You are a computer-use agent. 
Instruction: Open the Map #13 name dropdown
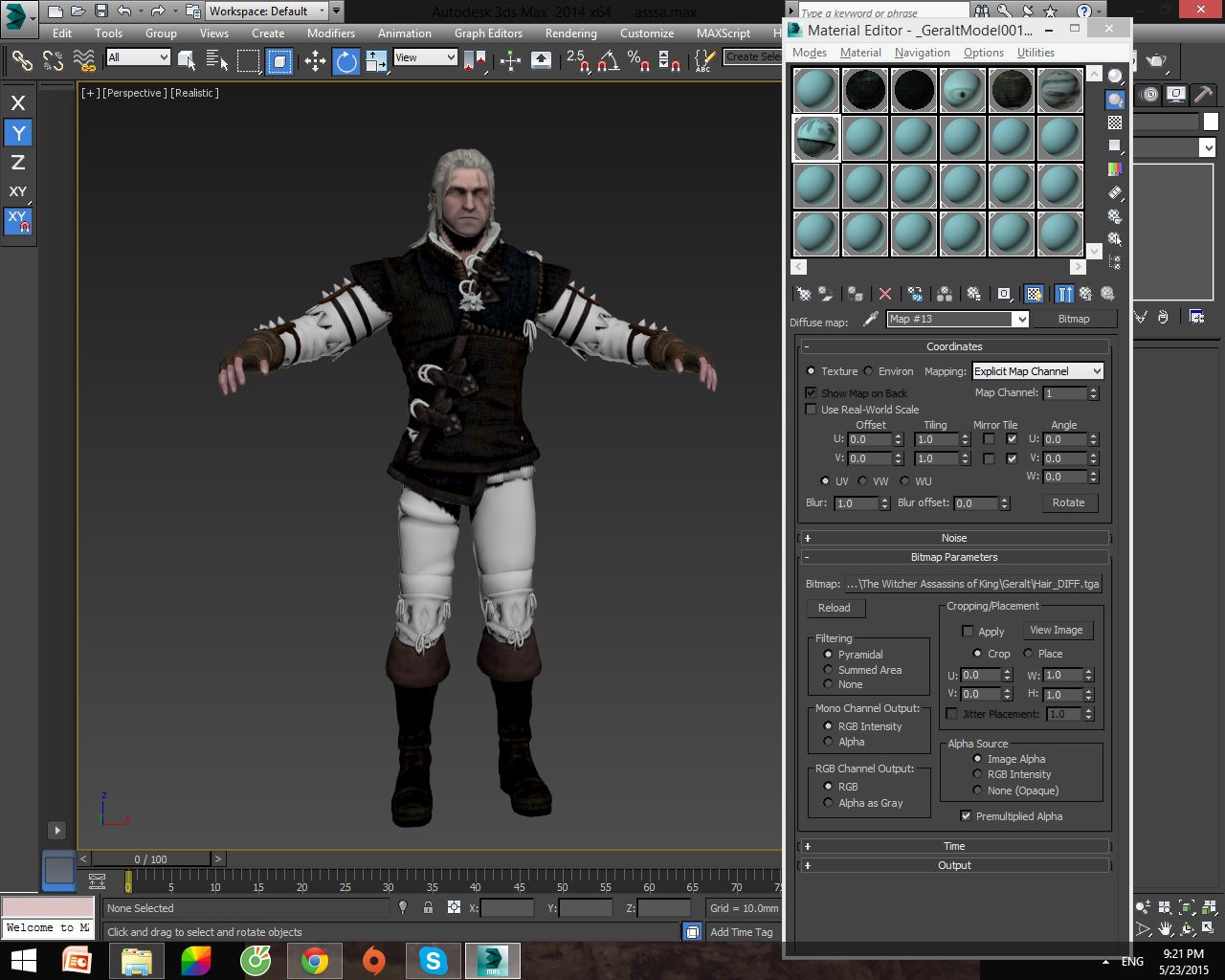(1021, 320)
